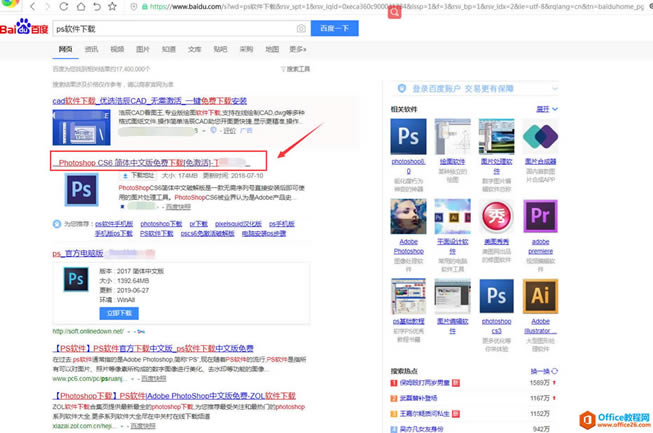
Task: Click the browser address bar URL
Action: tap(396, 7)
